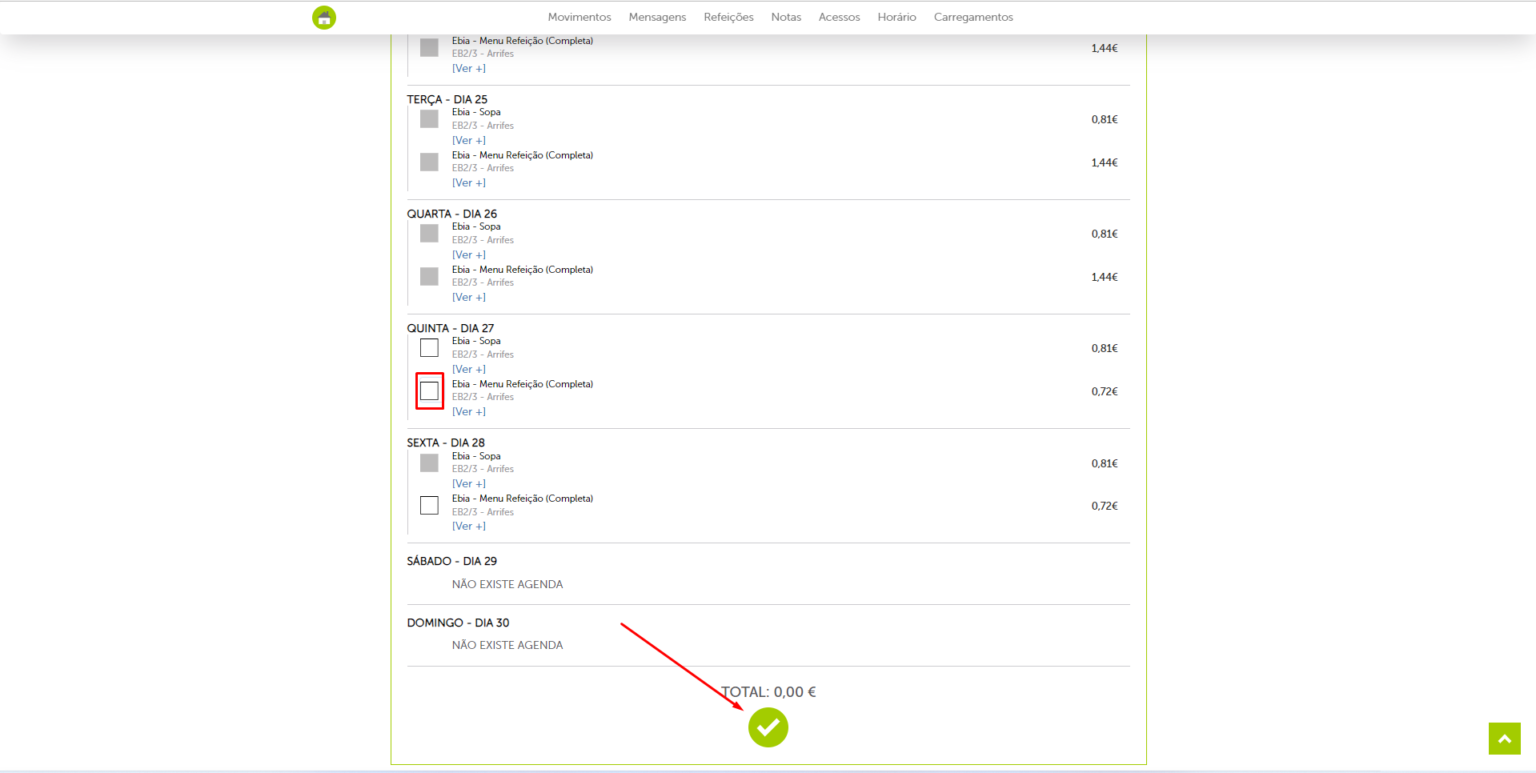Confirm the order with the green checkmark button
The image size is (1536, 773).
pyautogui.click(x=768, y=727)
